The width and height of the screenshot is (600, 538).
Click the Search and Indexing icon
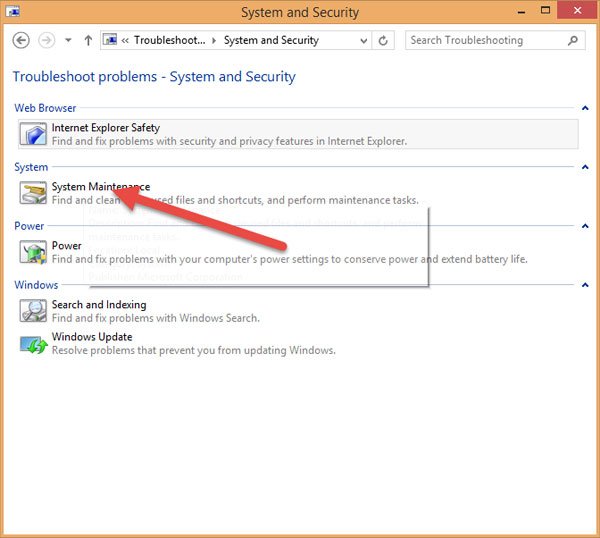33,310
